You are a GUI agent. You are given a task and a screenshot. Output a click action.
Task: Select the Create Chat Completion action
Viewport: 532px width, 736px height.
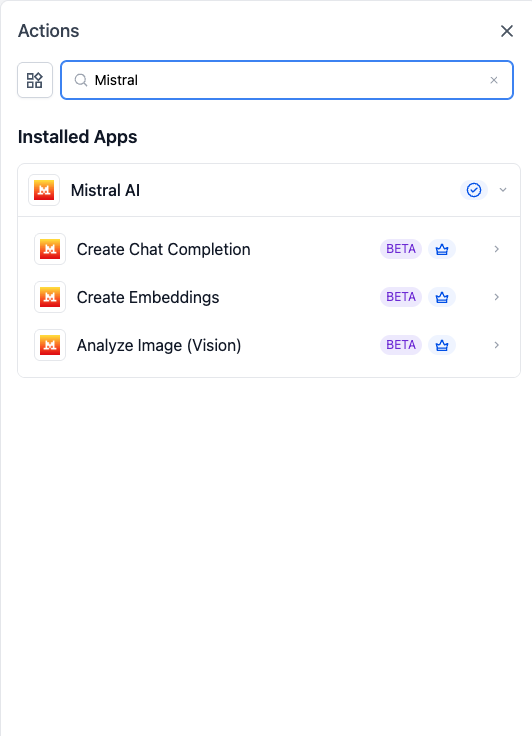coord(269,249)
